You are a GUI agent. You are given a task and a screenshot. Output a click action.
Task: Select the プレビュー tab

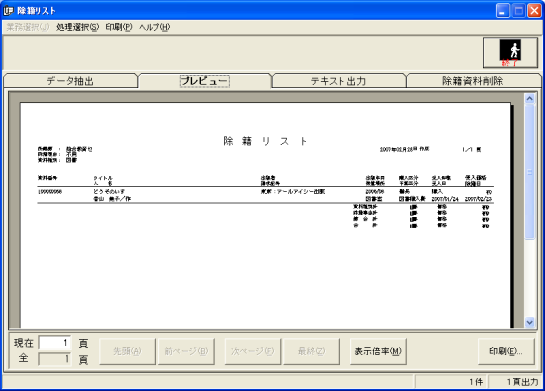tap(205, 81)
